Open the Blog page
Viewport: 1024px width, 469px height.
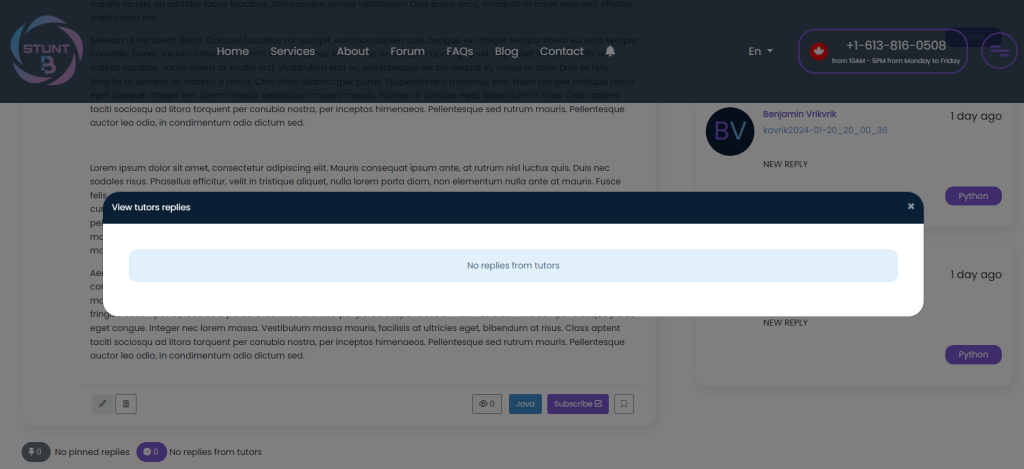click(506, 51)
